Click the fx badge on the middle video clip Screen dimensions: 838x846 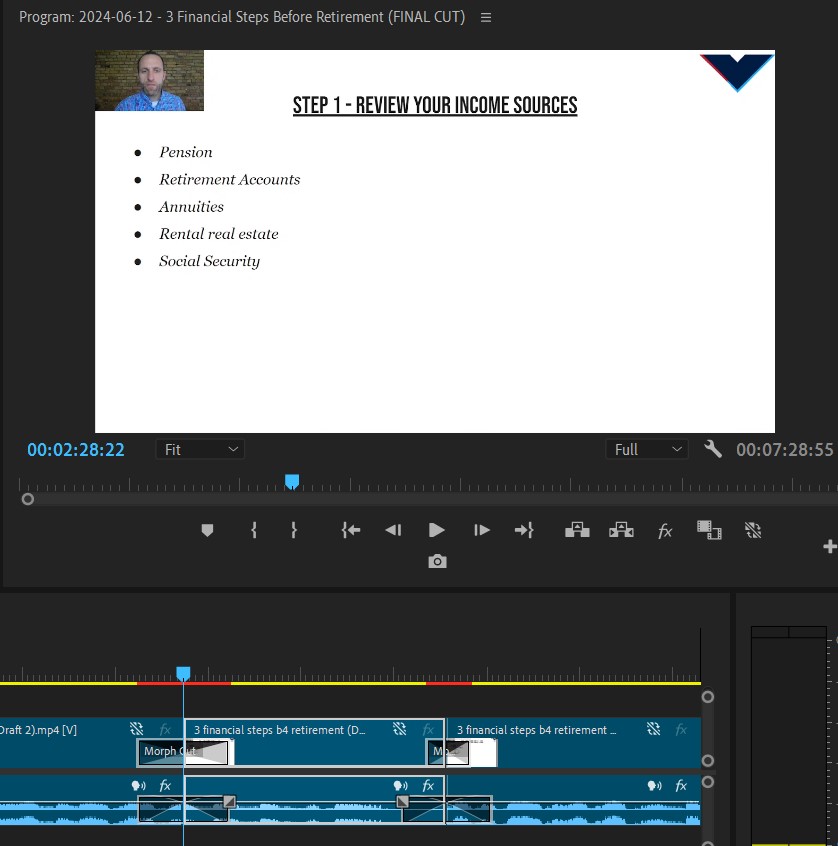[428, 730]
